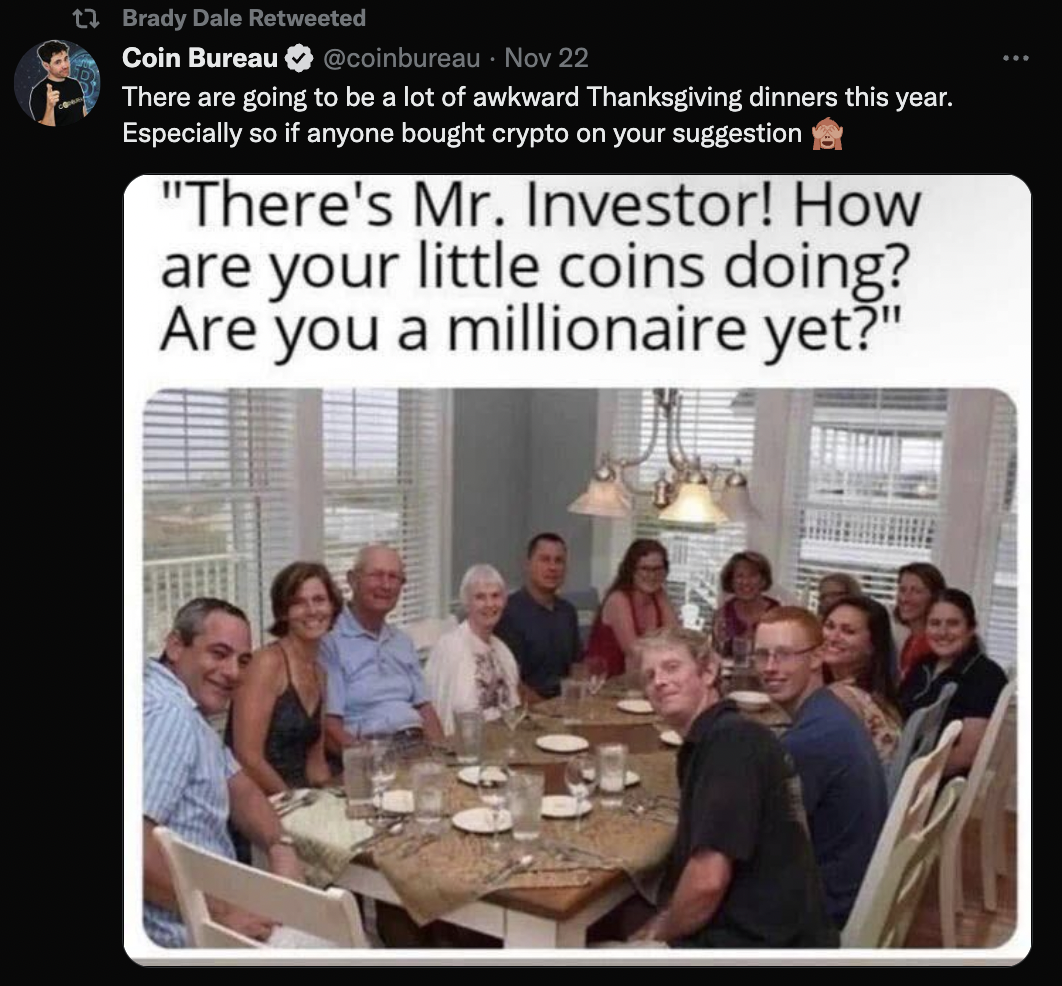The image size is (1062, 986).
Task: Open the three-dot more options menu
Action: (1015, 58)
